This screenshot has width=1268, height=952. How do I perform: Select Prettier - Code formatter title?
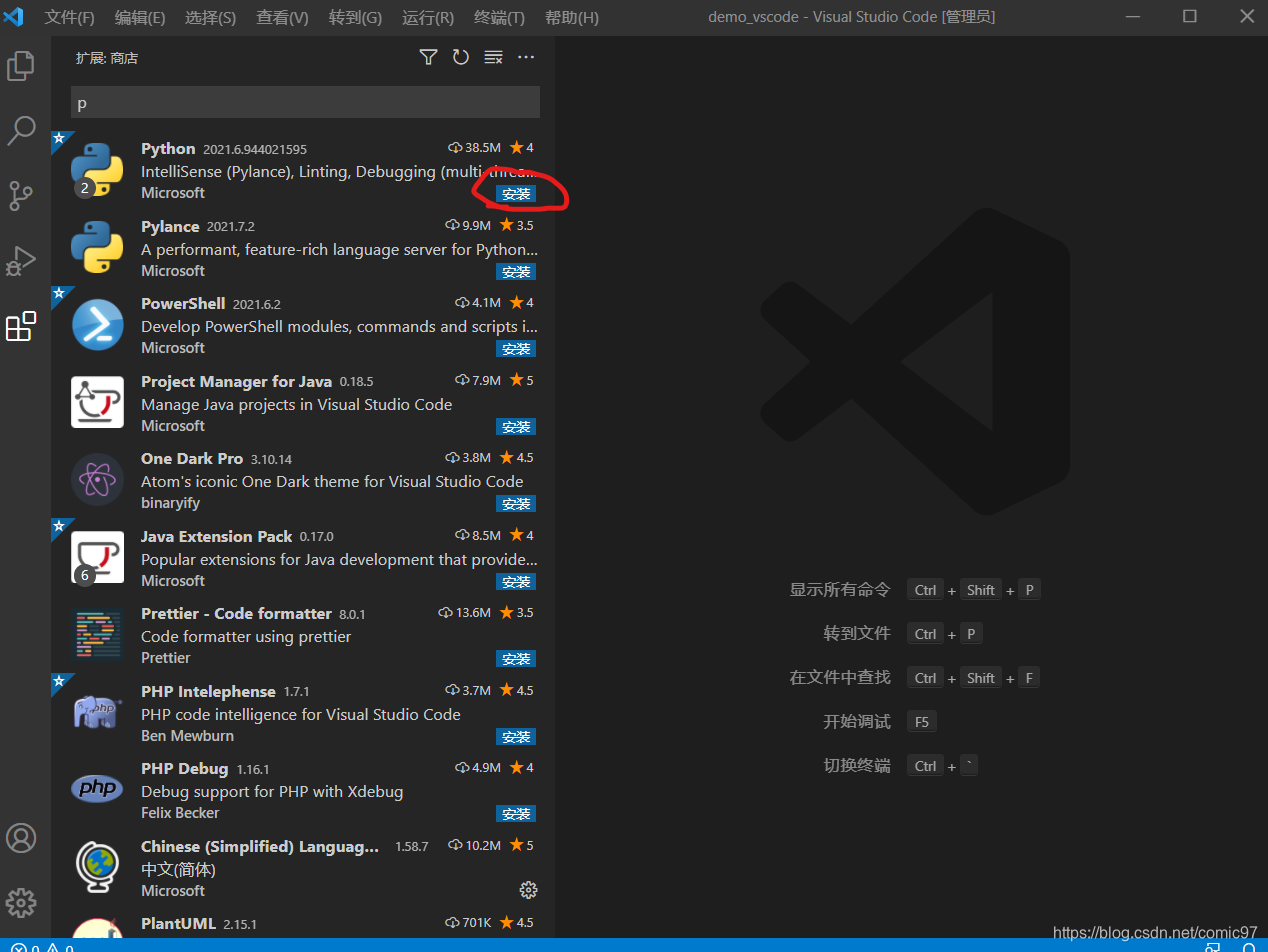[x=236, y=613]
